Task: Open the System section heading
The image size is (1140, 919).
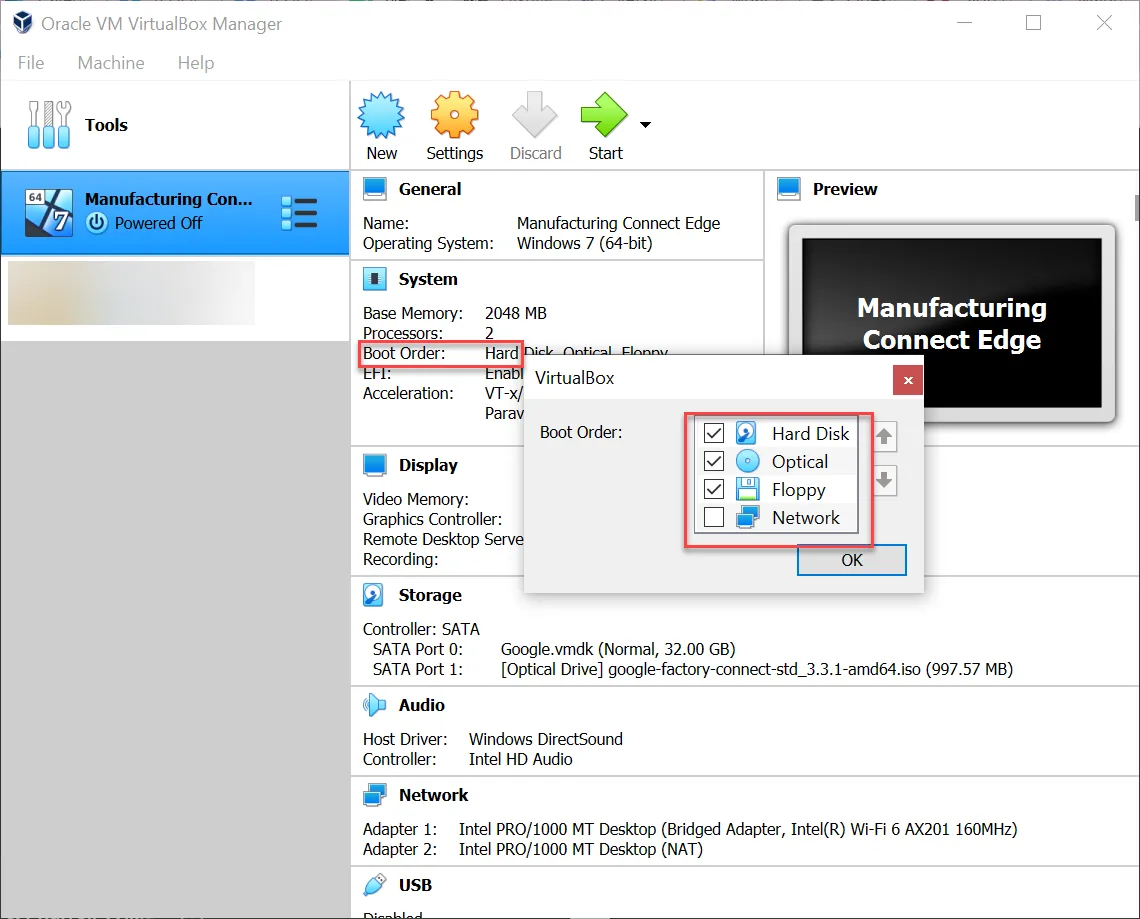Action: tap(428, 279)
